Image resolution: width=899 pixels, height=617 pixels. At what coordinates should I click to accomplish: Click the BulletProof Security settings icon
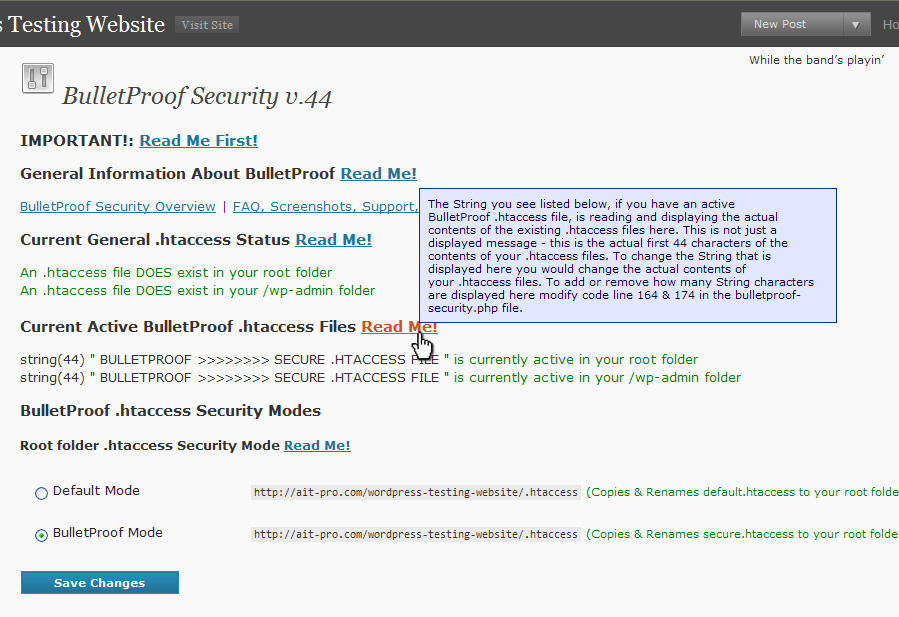[x=38, y=78]
